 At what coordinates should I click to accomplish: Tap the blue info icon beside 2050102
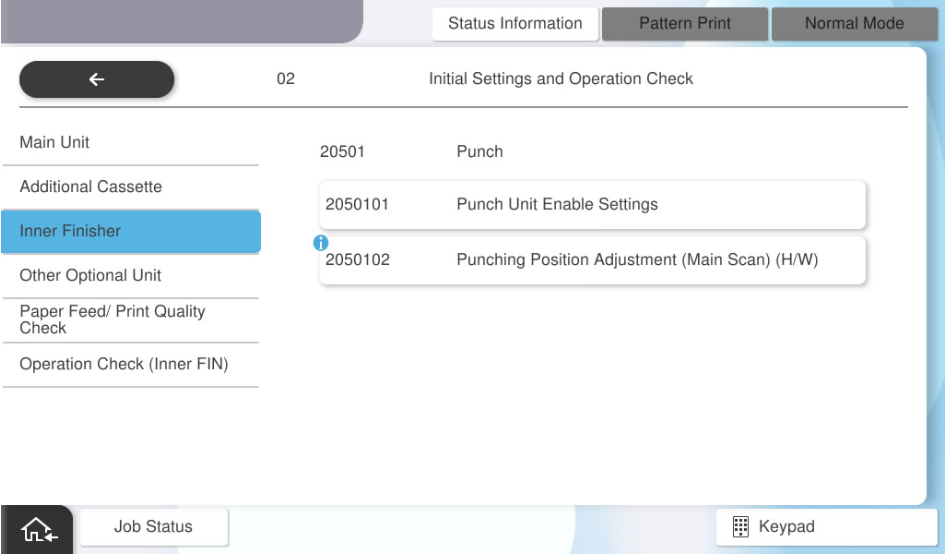pos(320,243)
